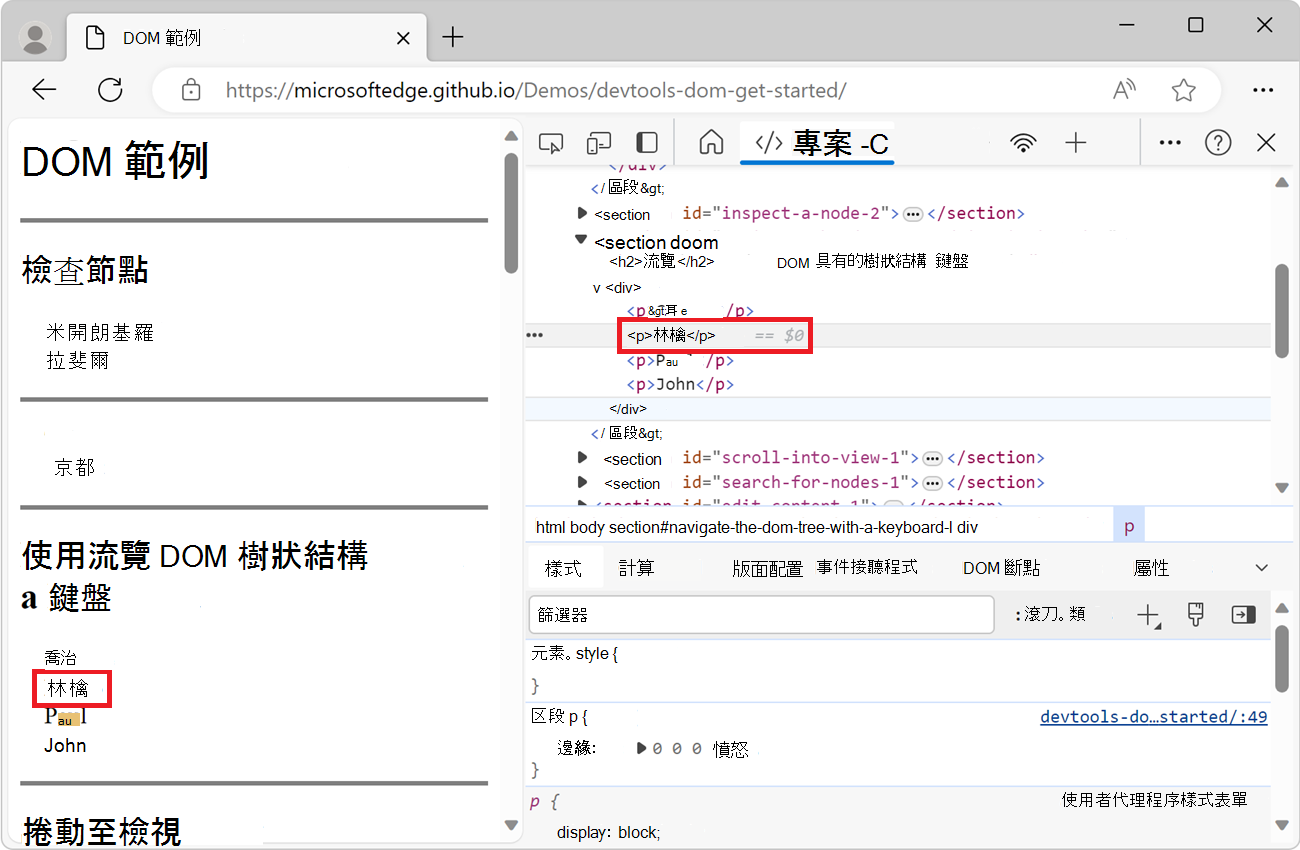Viewport: 1300px width, 850px height.
Task: Select the <p>John</p> DOM node
Action: [x=681, y=384]
